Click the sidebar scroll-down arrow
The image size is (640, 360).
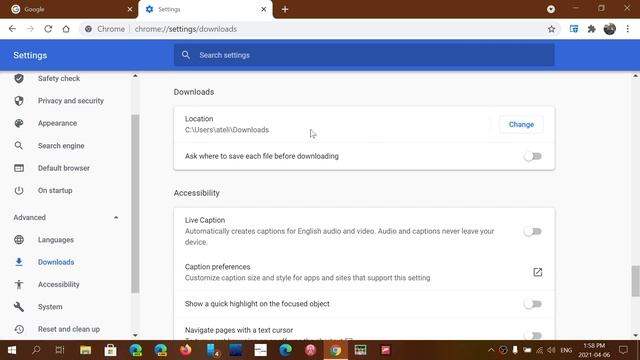(x=135, y=336)
